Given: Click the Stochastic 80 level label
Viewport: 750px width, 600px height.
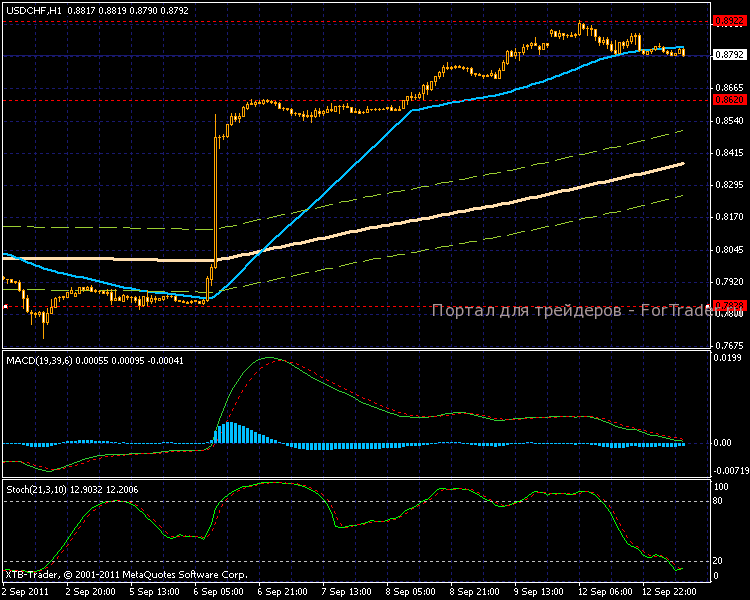Looking at the screenshot, I should (718, 501).
